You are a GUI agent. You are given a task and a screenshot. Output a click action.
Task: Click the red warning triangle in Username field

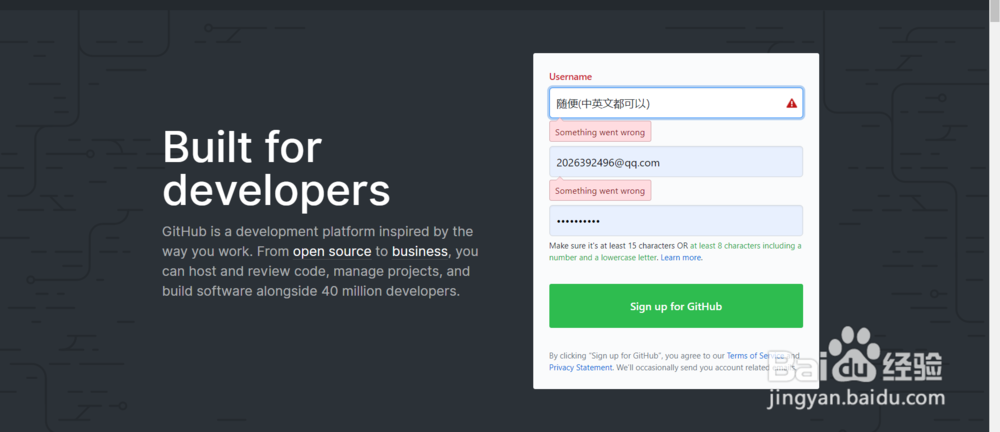(791, 103)
